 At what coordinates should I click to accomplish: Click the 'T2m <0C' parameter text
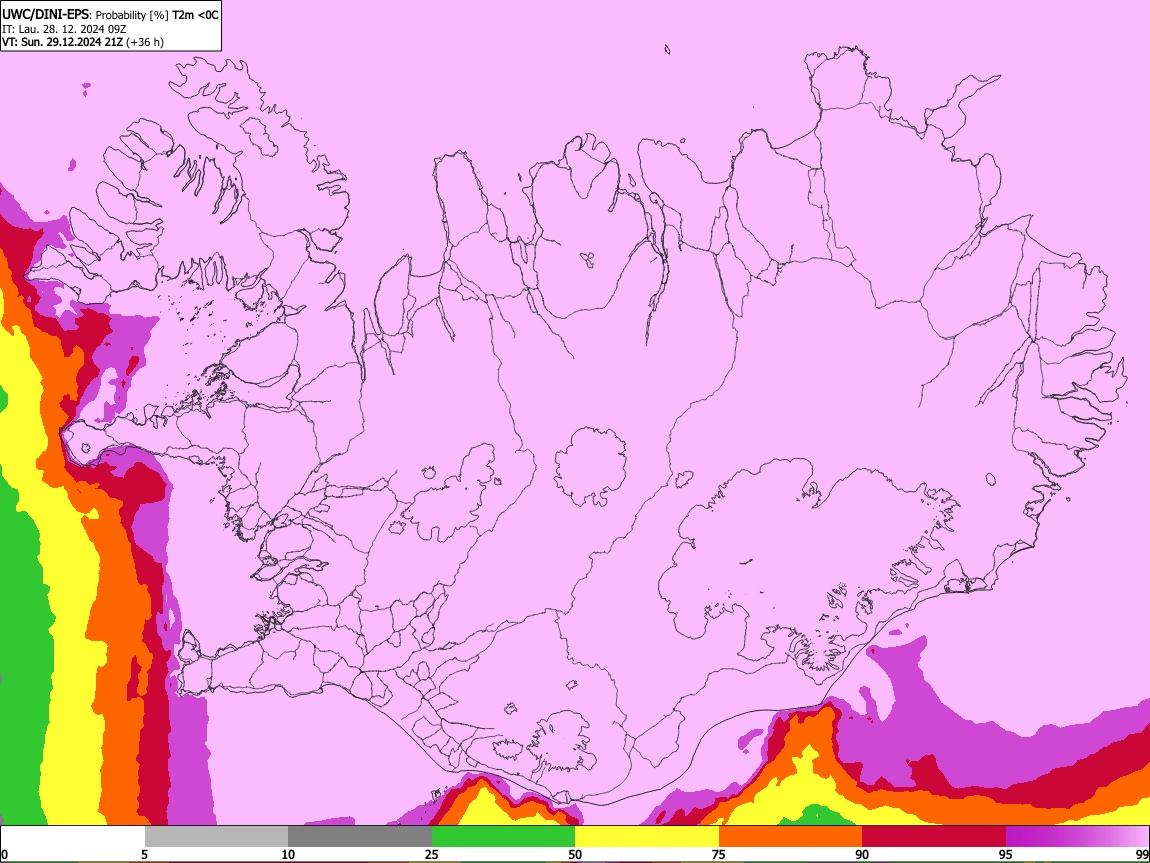coord(195,15)
